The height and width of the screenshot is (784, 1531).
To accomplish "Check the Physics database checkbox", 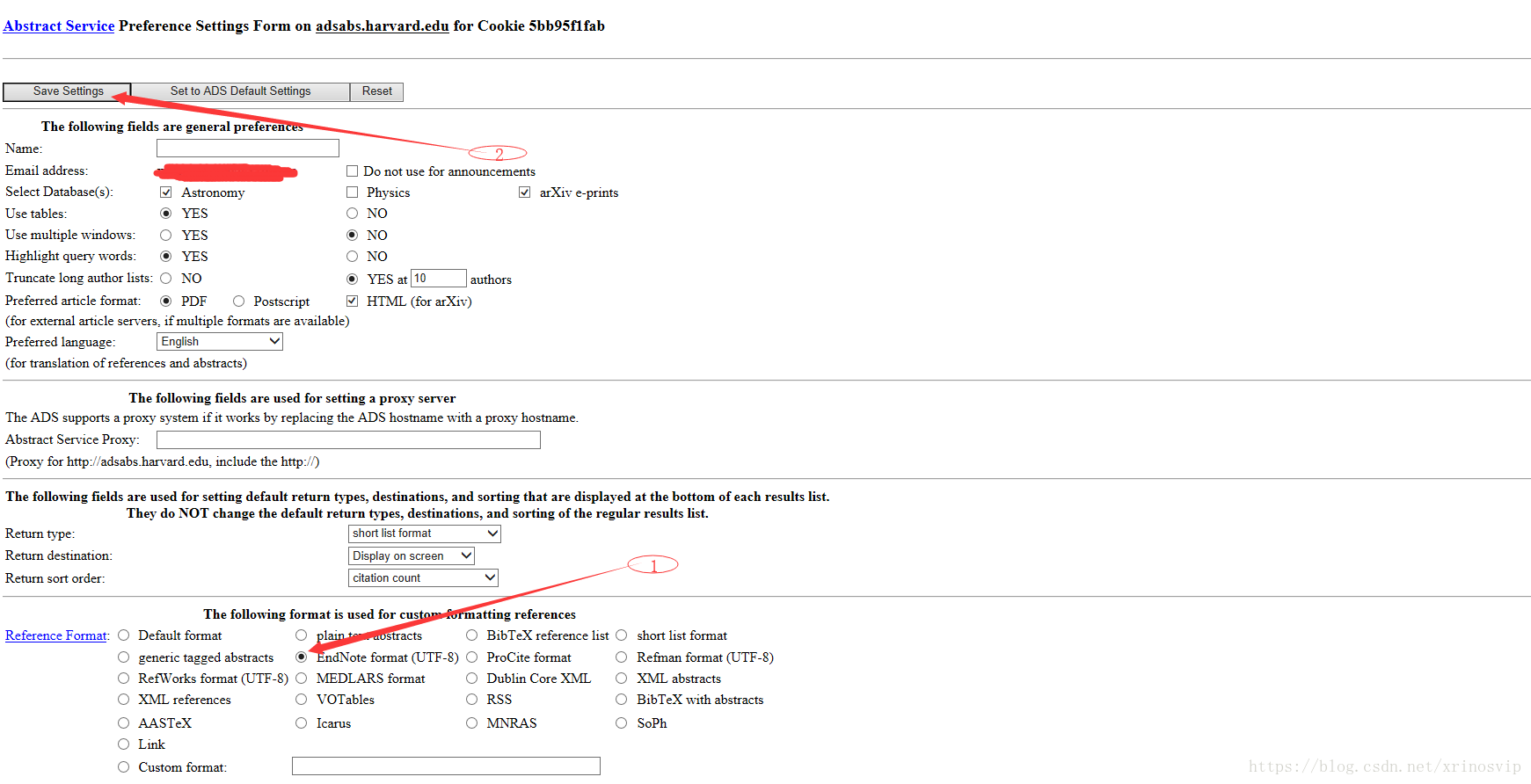I will click(352, 192).
